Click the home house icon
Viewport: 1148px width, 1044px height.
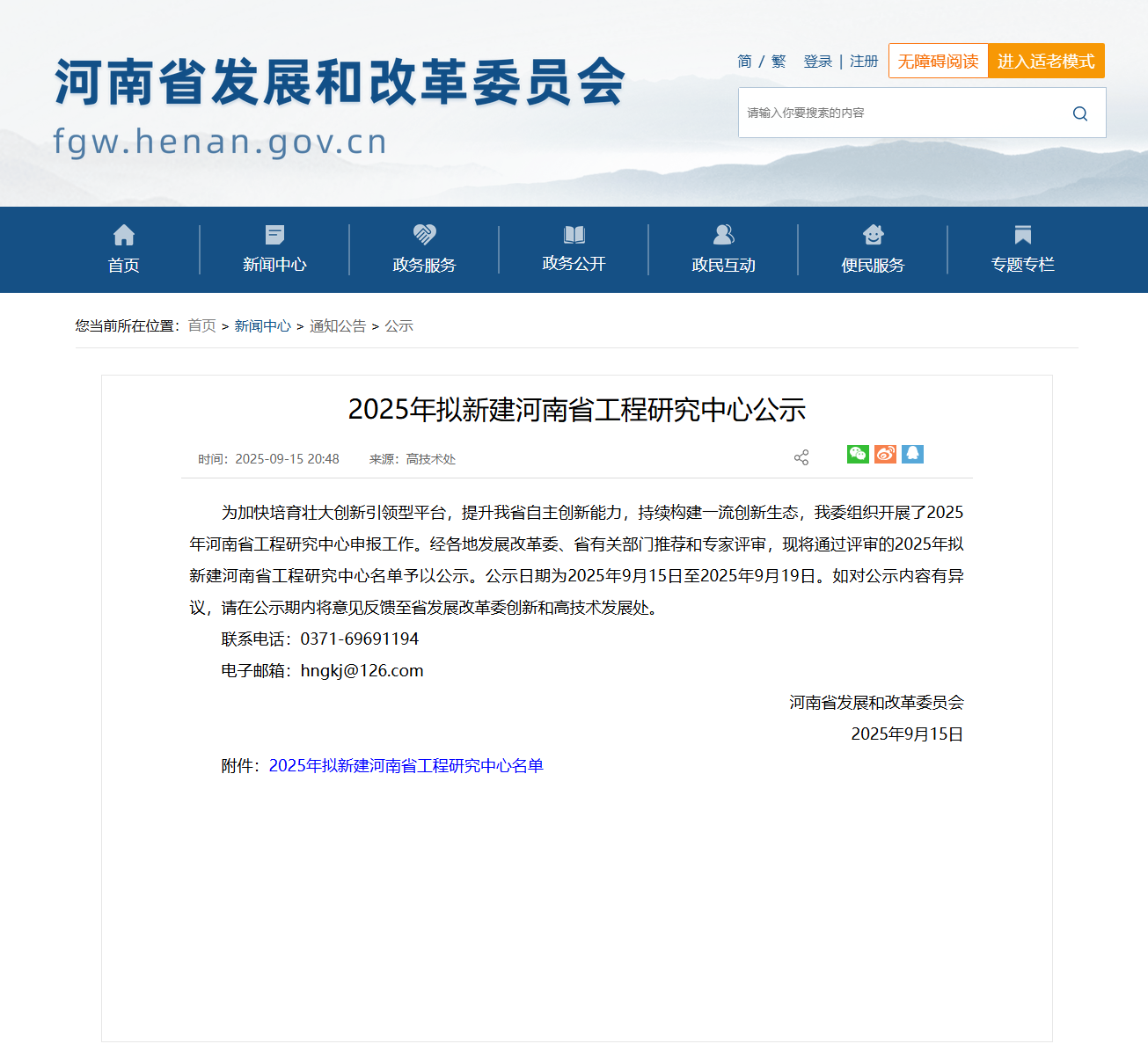[x=124, y=235]
